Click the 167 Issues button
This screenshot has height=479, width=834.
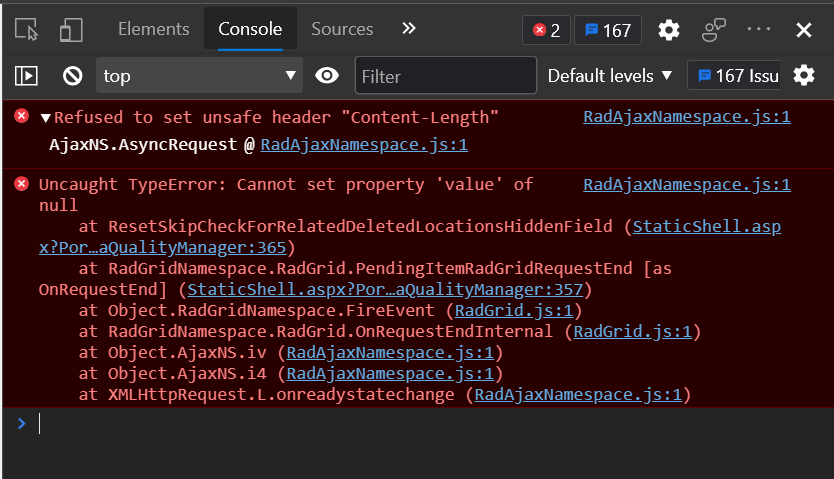[x=736, y=75]
